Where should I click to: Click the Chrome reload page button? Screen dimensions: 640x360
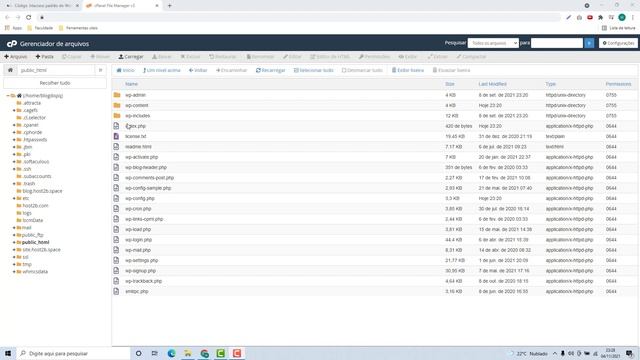coord(29,17)
